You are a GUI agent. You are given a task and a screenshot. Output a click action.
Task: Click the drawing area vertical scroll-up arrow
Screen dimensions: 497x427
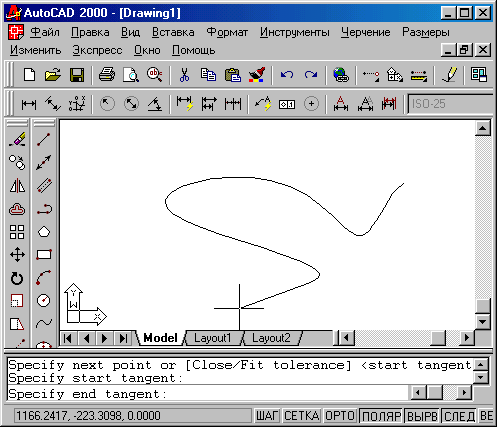pyautogui.click(x=483, y=128)
